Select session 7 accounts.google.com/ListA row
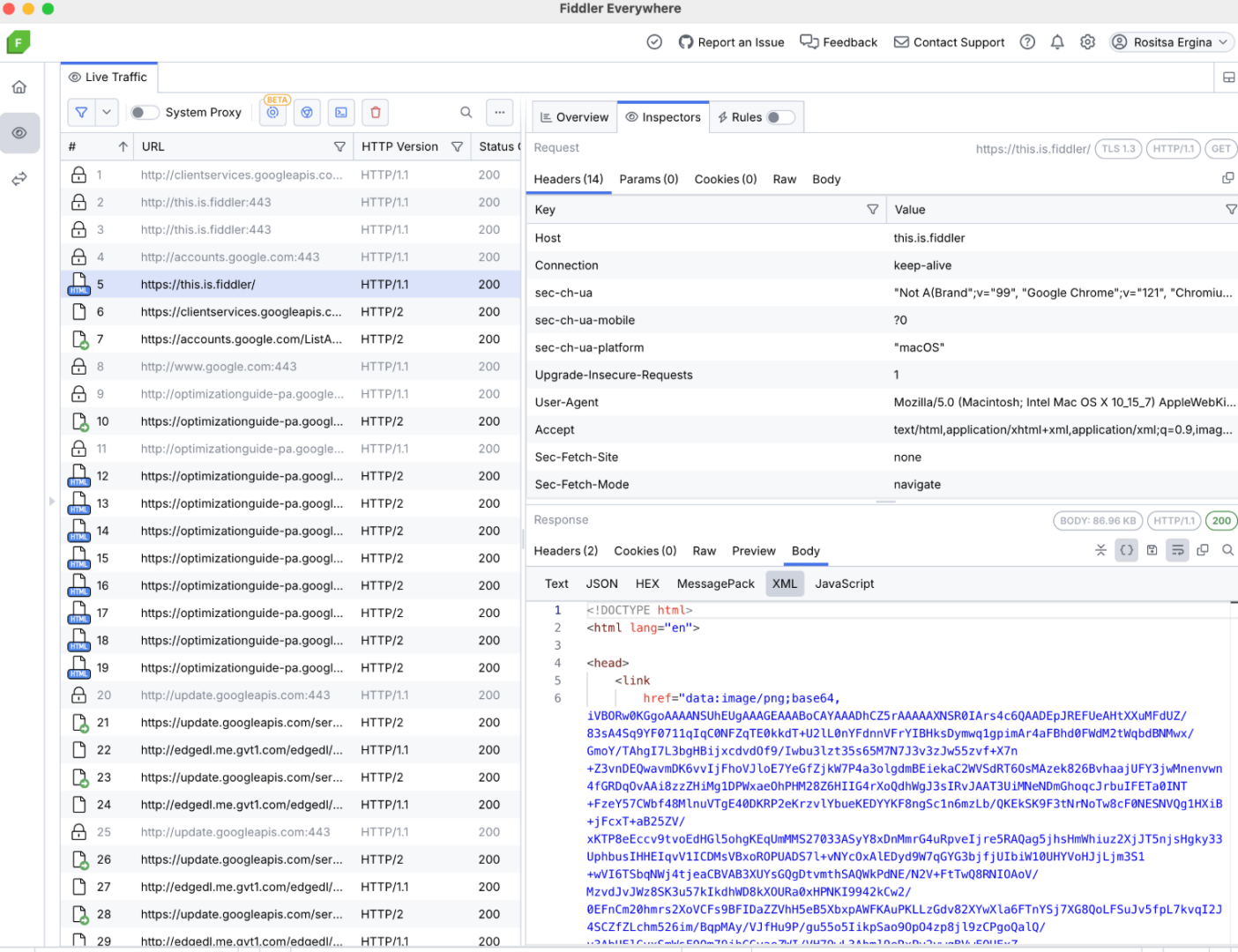The image size is (1238, 952). (291, 339)
